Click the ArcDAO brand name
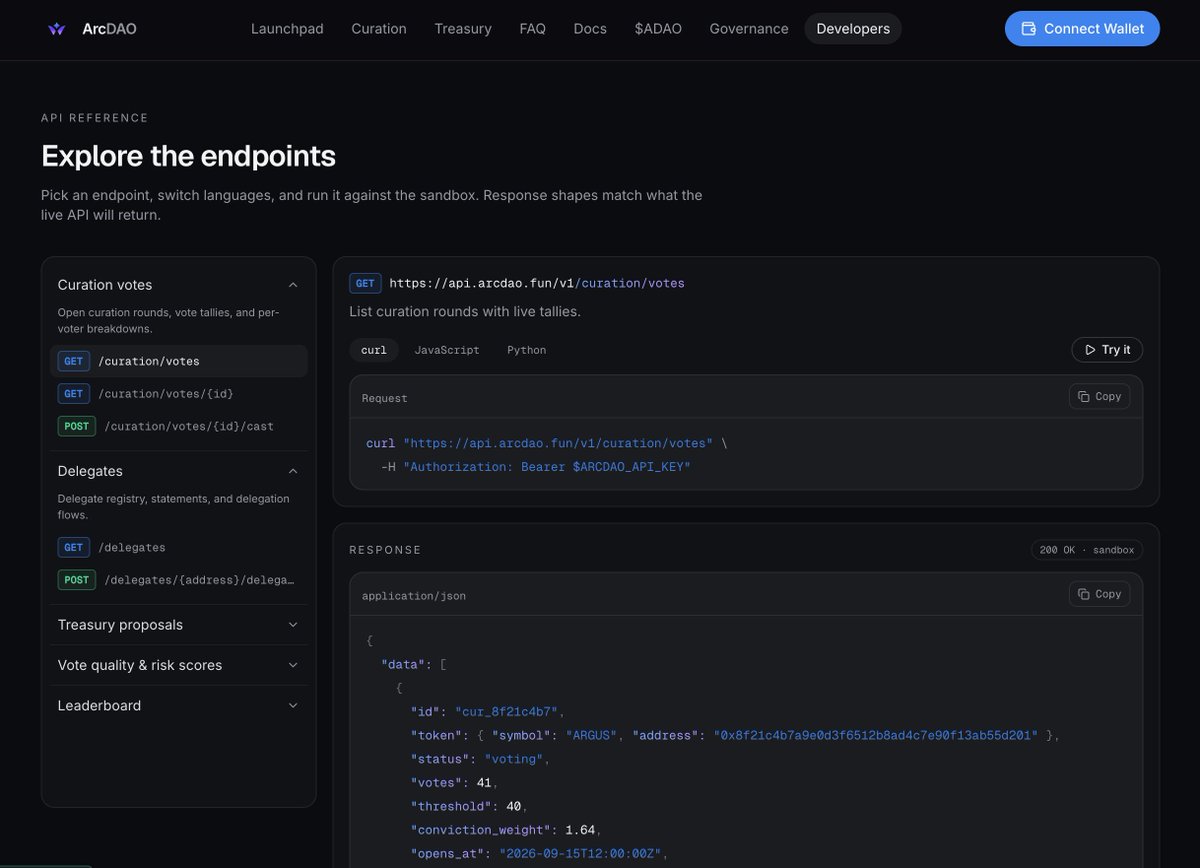 [x=109, y=29]
